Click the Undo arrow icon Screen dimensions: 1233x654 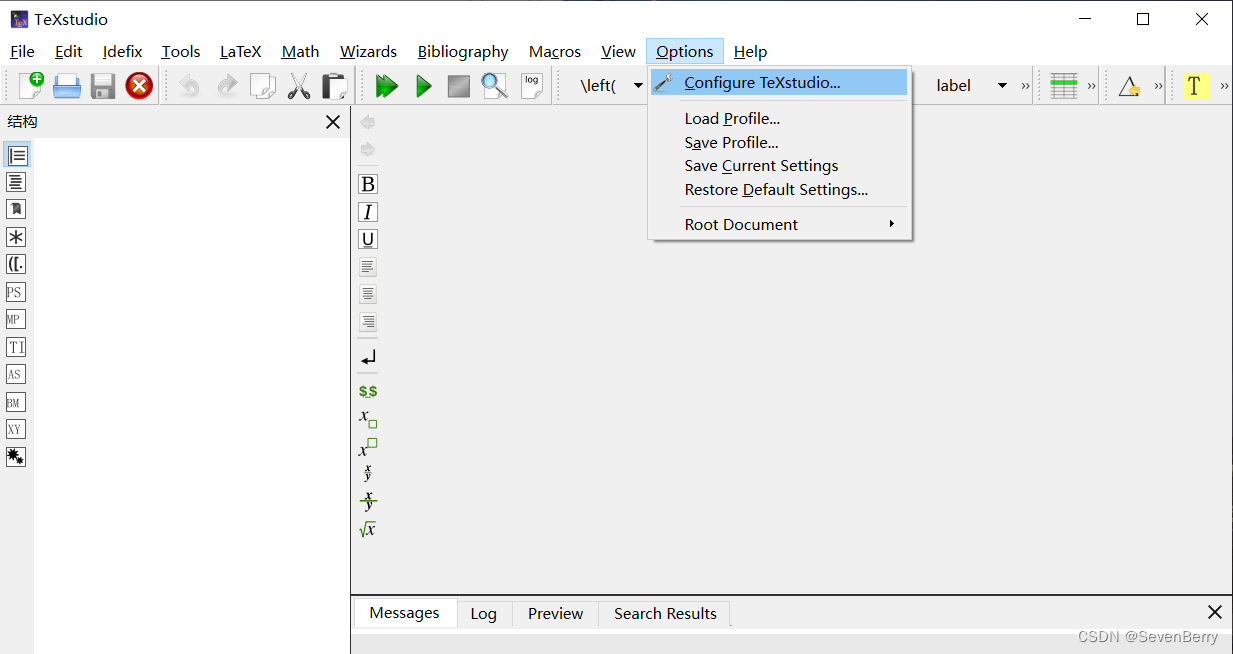click(x=189, y=86)
